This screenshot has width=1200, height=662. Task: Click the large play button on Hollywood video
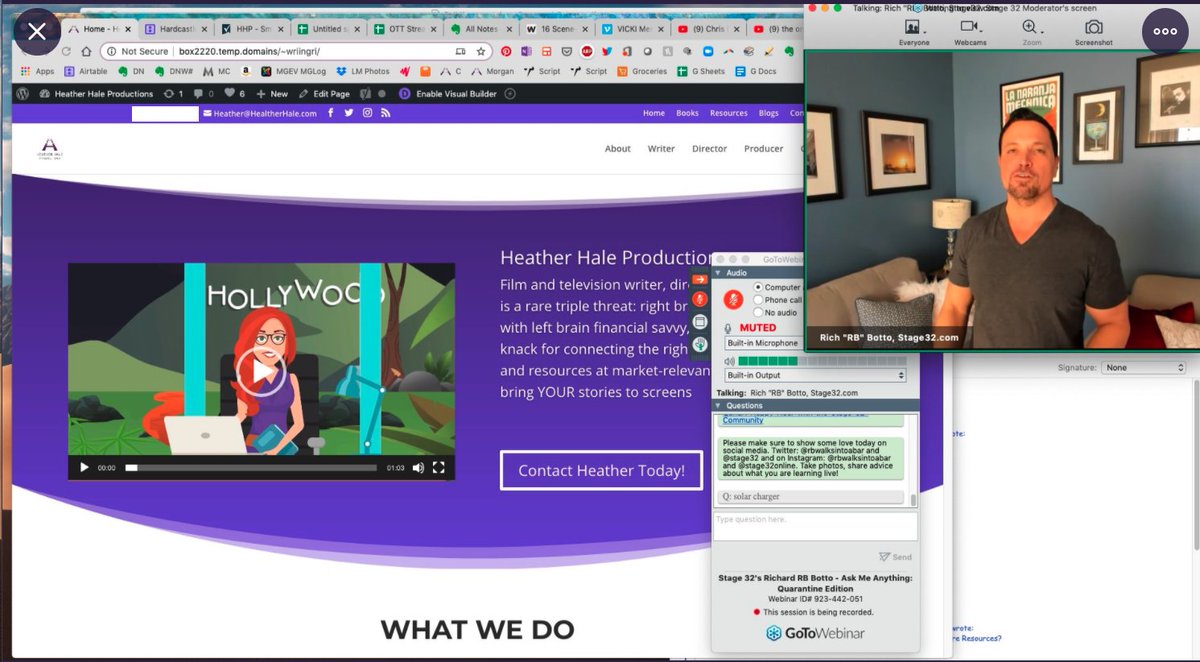coord(261,372)
